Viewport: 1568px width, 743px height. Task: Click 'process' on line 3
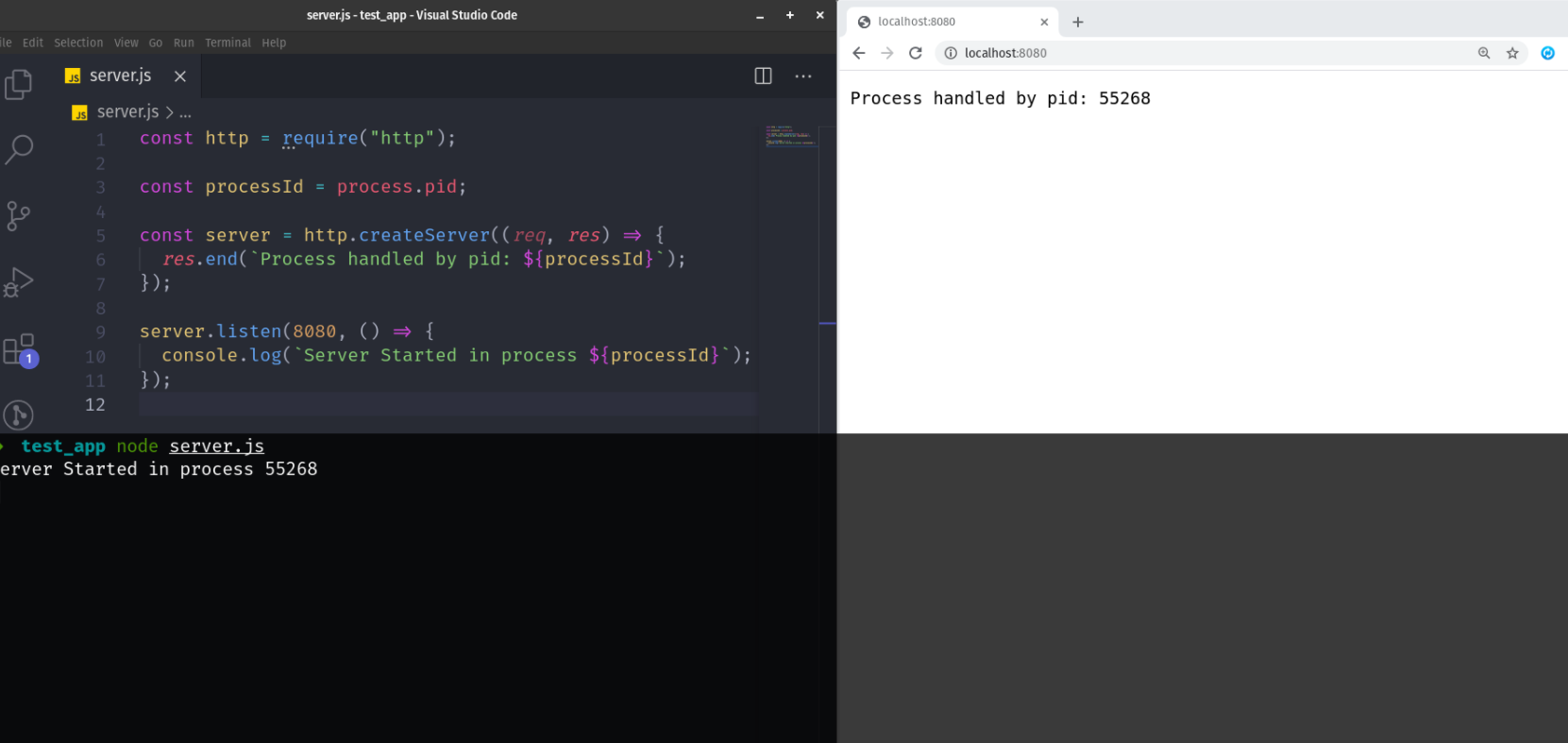tap(375, 187)
